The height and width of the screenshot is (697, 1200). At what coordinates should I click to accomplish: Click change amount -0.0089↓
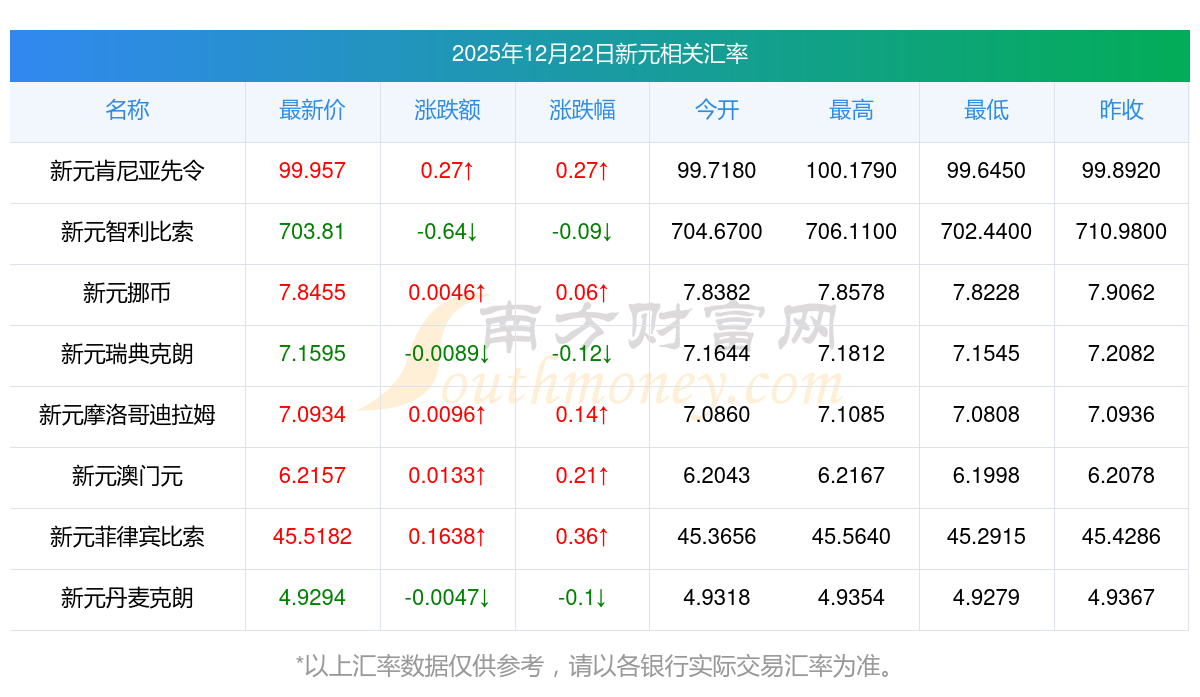point(447,354)
